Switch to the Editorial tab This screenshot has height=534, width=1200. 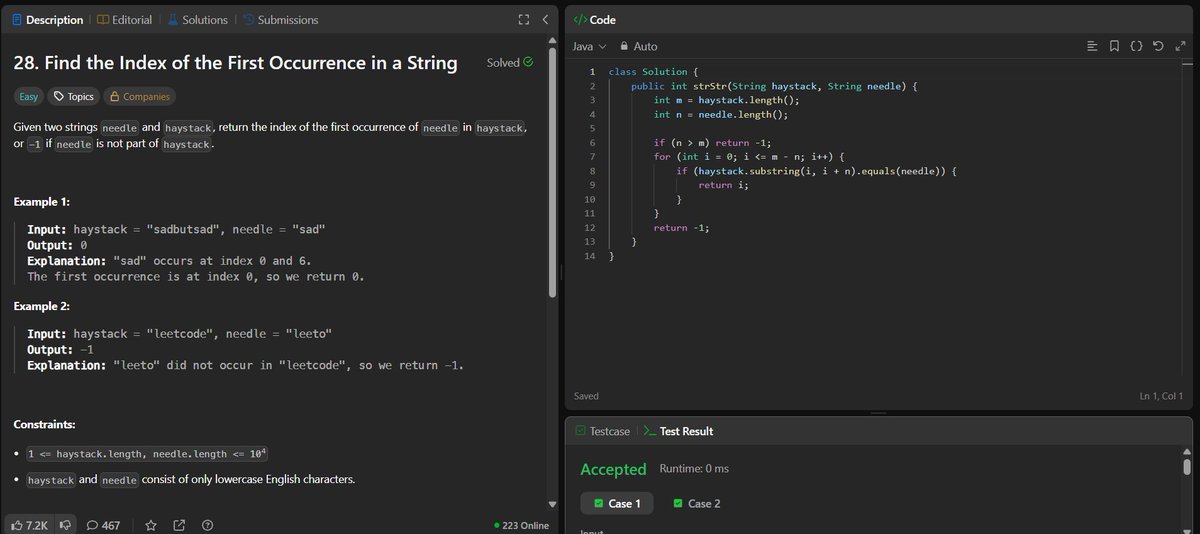pyautogui.click(x=125, y=20)
